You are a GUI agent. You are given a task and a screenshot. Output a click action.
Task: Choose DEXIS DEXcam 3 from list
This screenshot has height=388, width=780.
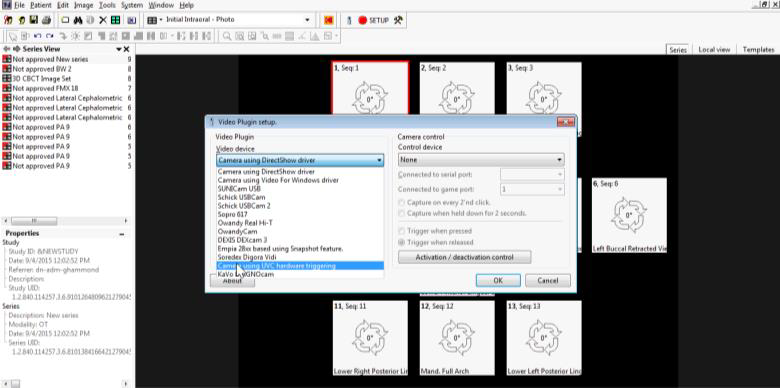[300, 240]
